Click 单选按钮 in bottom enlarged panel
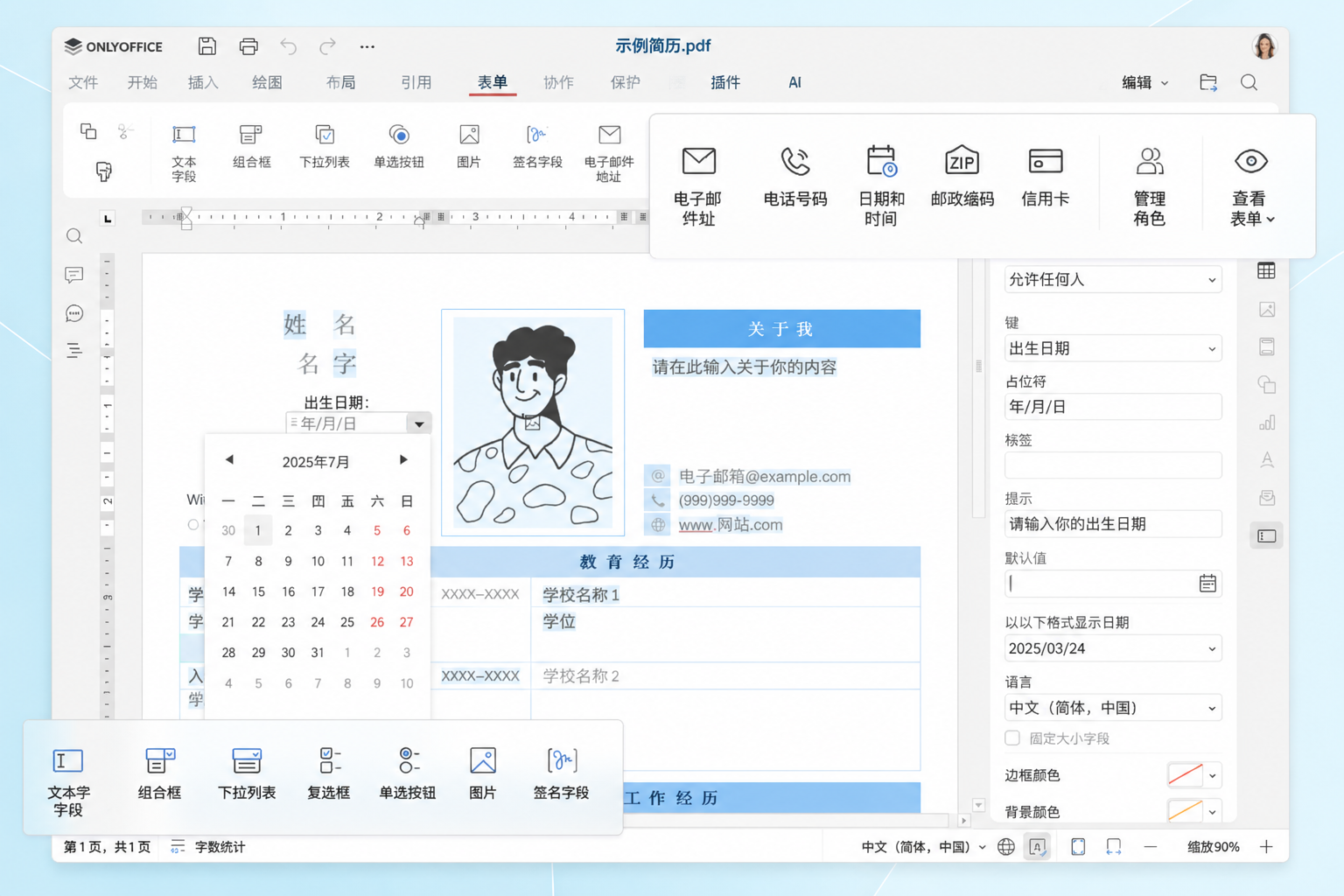This screenshot has height=896, width=1344. (407, 773)
